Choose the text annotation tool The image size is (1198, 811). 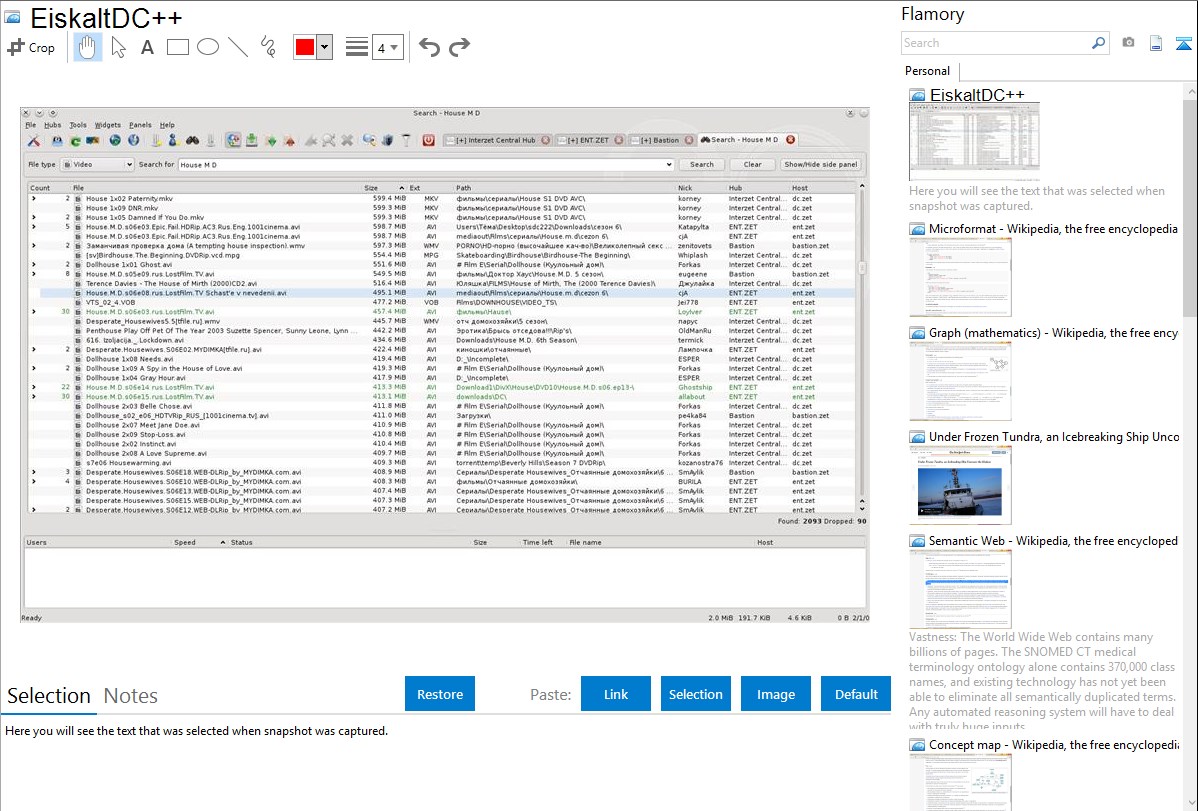coord(147,47)
